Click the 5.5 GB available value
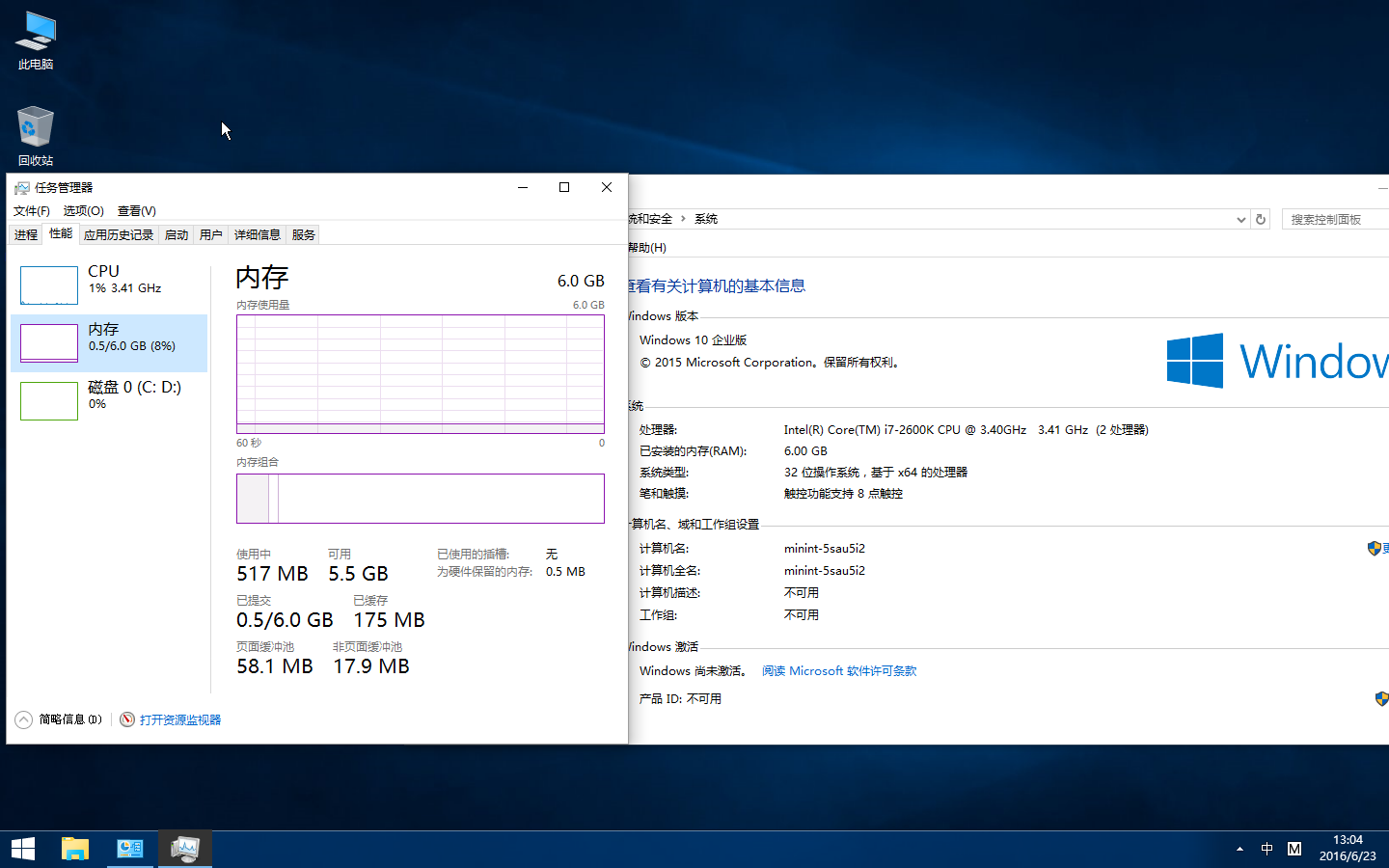Screen dimensions: 1389x868 tap(358, 574)
